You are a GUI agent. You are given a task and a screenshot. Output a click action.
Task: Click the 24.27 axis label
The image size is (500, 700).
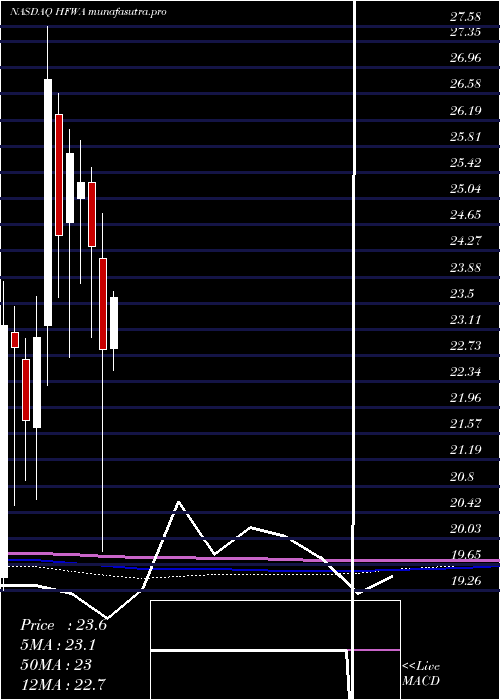point(465,241)
